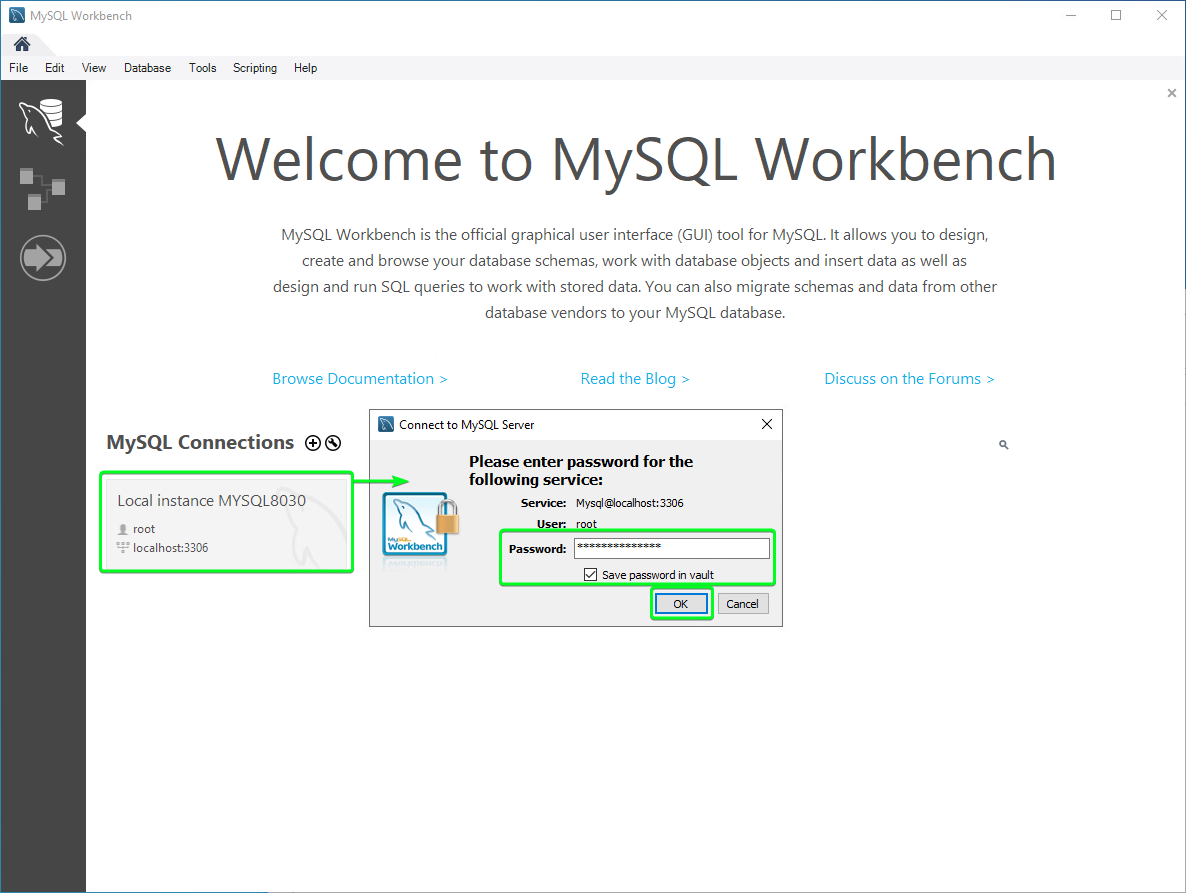Confirm password with OK button
This screenshot has height=893, width=1186.
coord(681,603)
